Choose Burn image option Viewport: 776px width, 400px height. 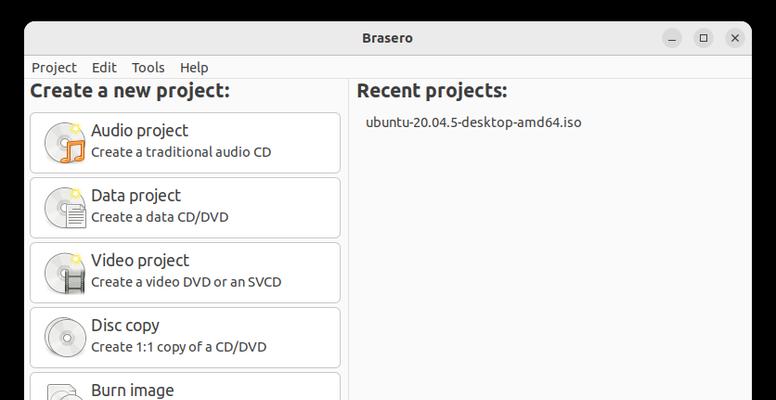[185, 387]
